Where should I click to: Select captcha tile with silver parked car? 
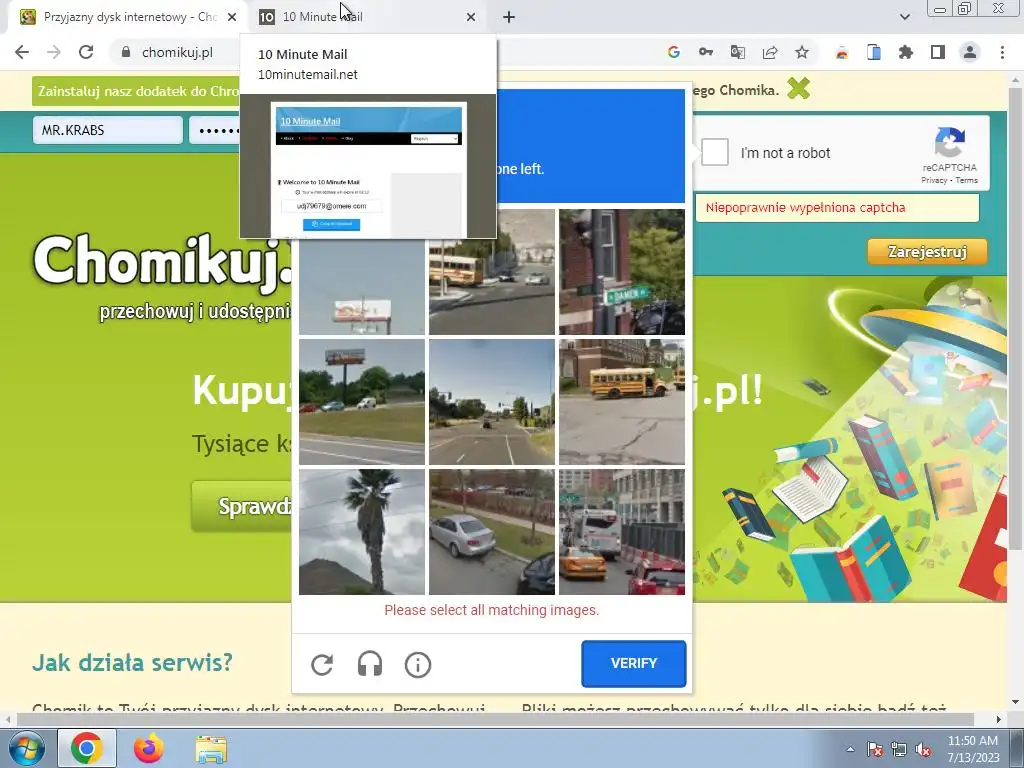[x=492, y=532]
